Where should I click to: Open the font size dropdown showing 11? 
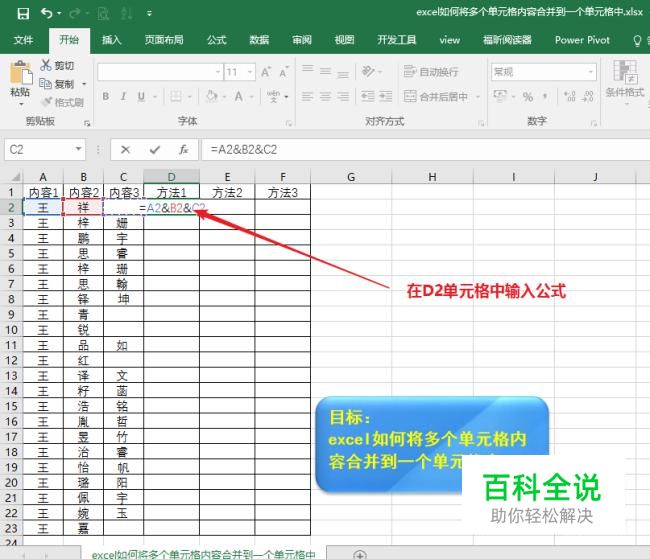[x=250, y=72]
